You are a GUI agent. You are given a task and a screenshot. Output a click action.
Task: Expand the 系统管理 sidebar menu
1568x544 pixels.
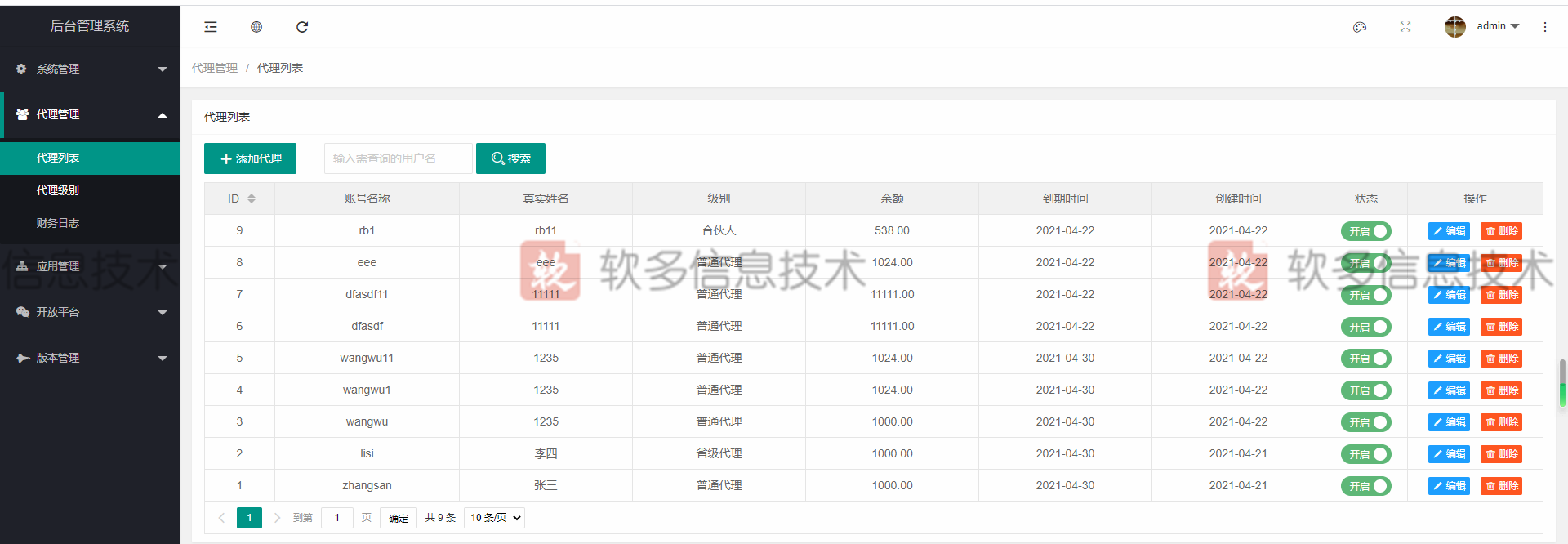pyautogui.click(x=90, y=69)
